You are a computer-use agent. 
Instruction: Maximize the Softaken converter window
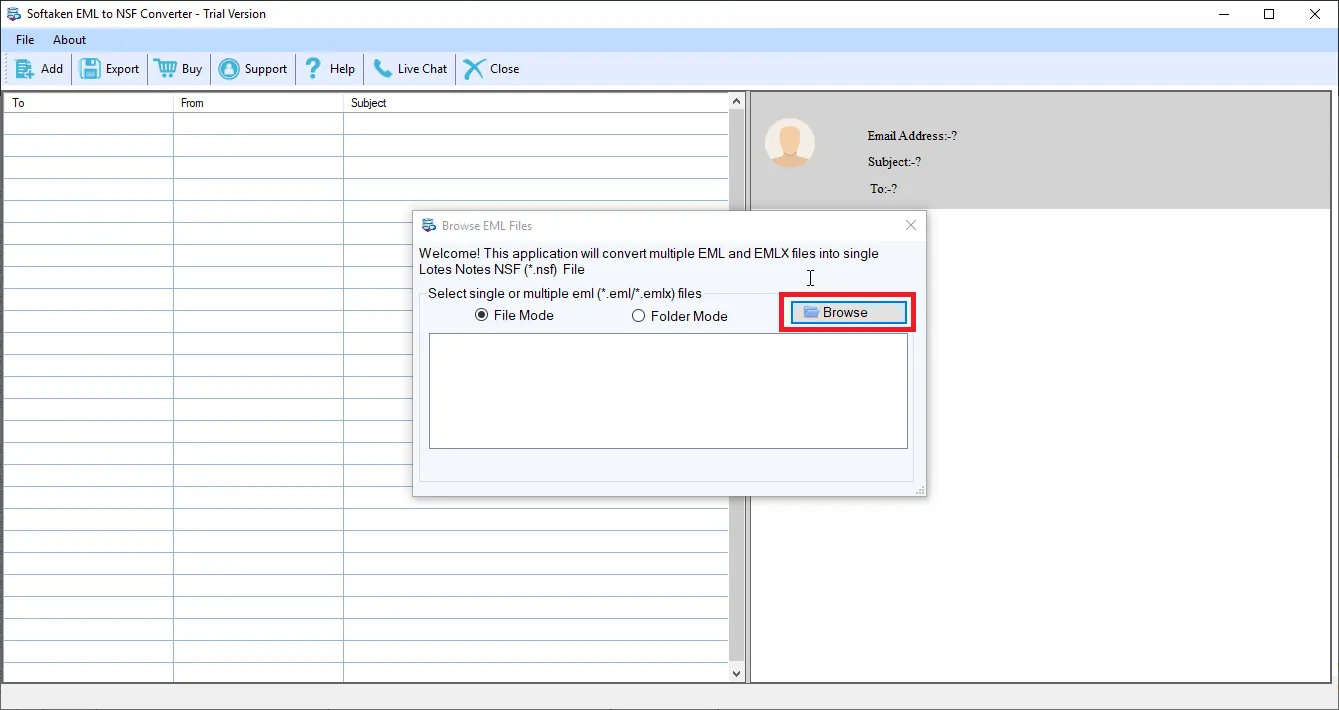(1269, 14)
